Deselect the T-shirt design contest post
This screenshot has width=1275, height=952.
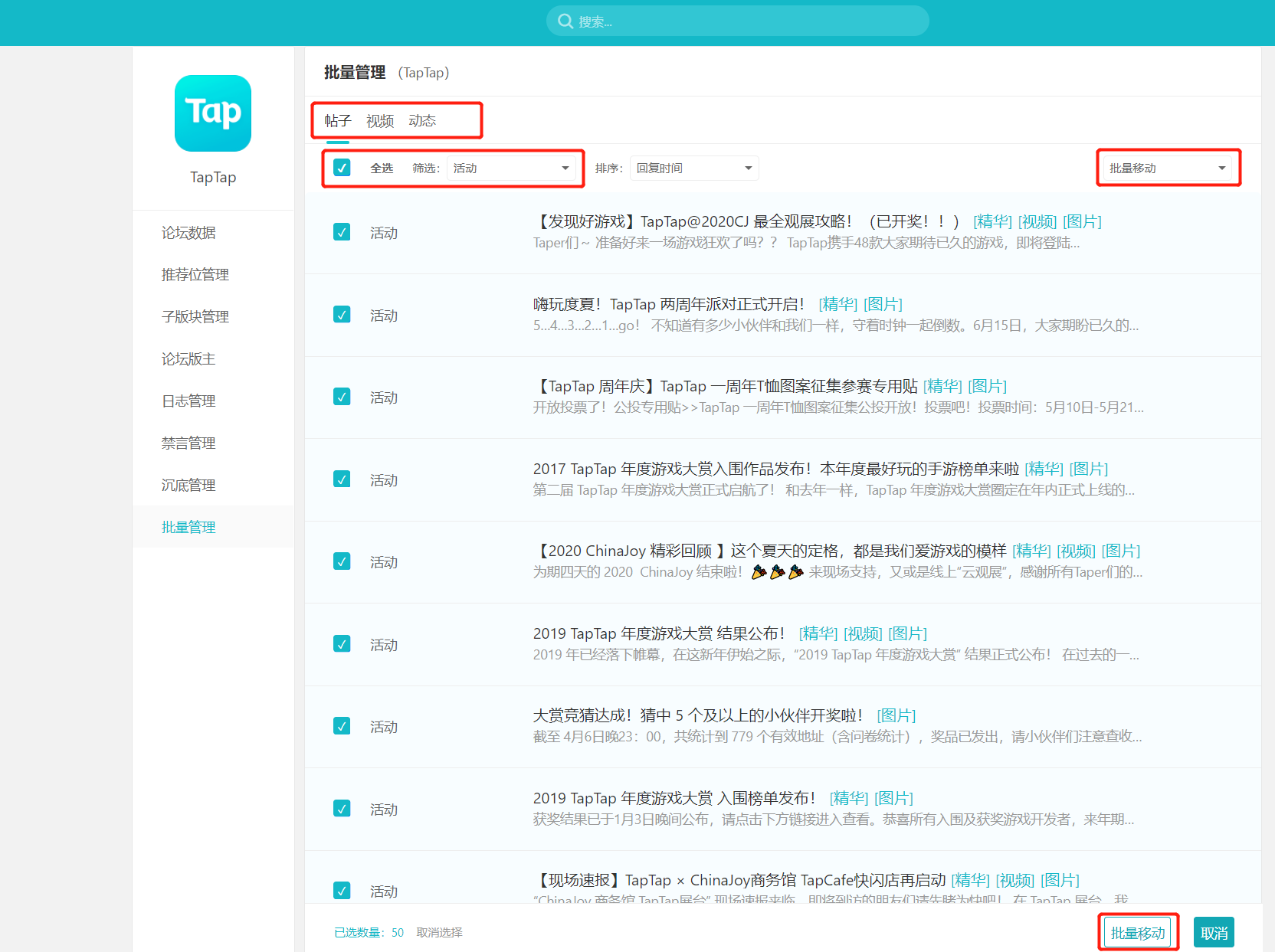(x=342, y=397)
